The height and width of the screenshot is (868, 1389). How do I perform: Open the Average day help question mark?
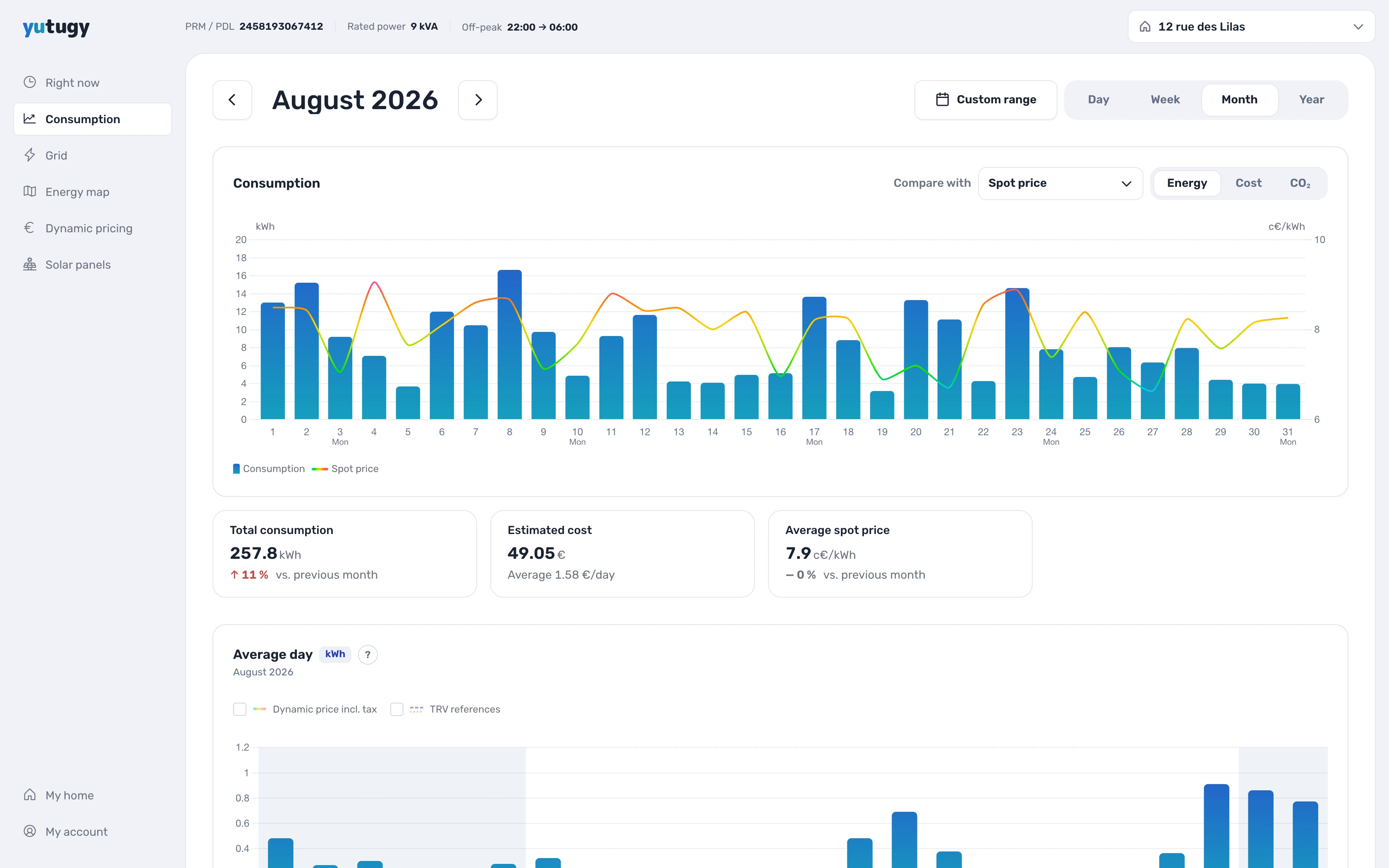coord(368,654)
